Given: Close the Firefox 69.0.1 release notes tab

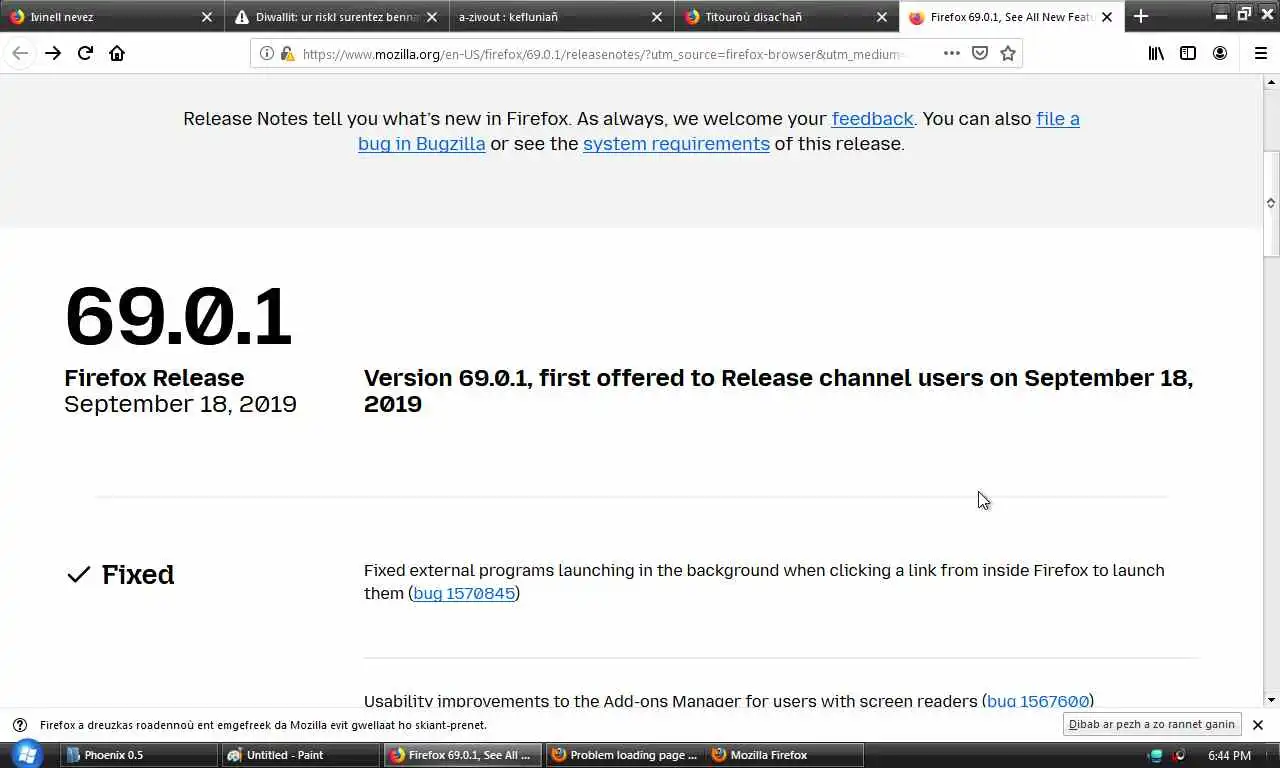Looking at the screenshot, I should pos(1107,17).
